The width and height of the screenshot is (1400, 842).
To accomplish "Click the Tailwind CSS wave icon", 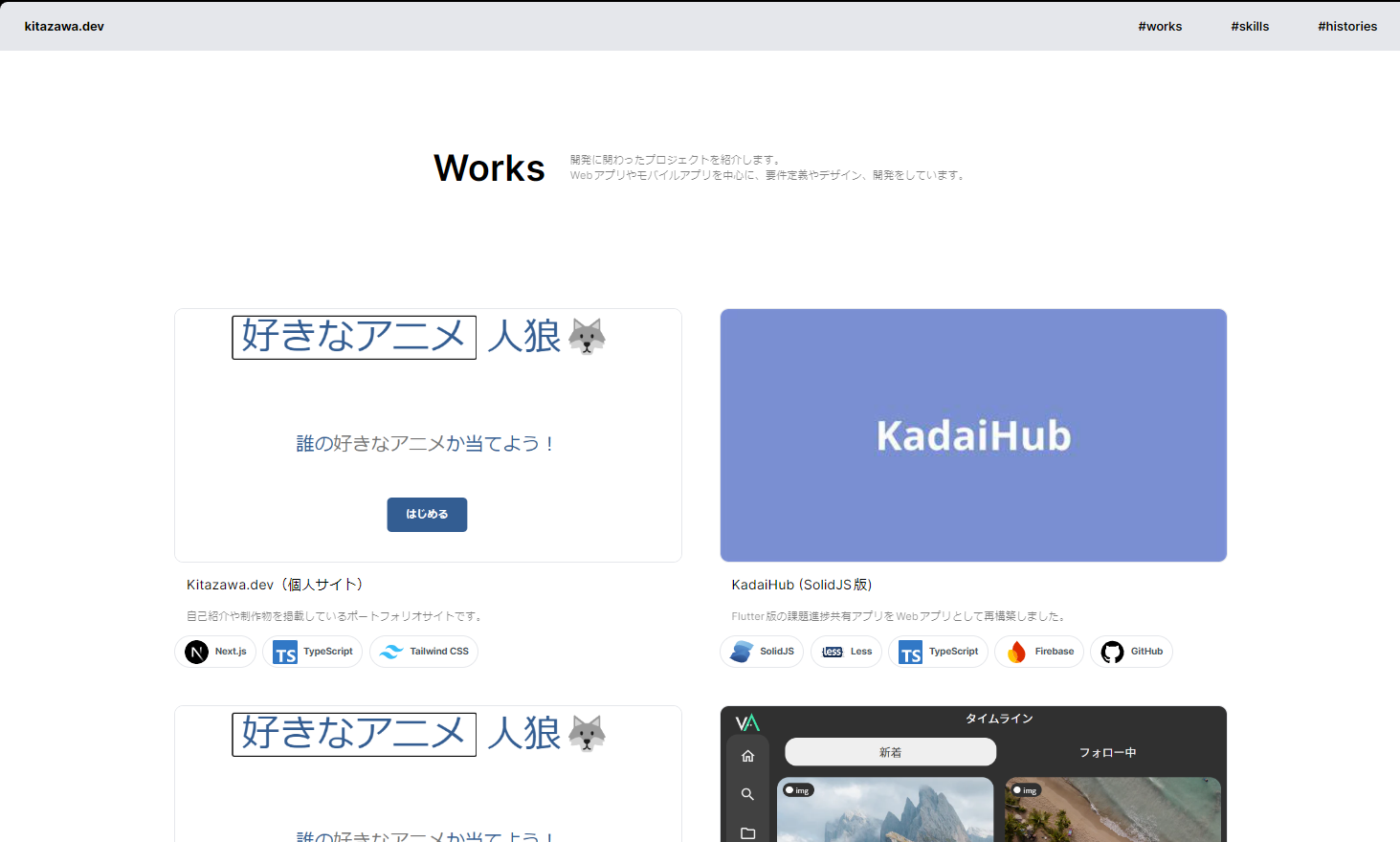I will [x=391, y=652].
